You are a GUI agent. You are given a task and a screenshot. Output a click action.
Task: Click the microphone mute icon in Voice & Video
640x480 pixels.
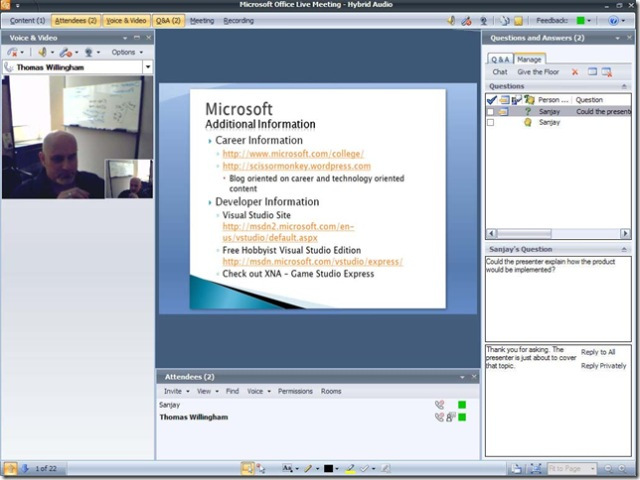(x=65, y=52)
